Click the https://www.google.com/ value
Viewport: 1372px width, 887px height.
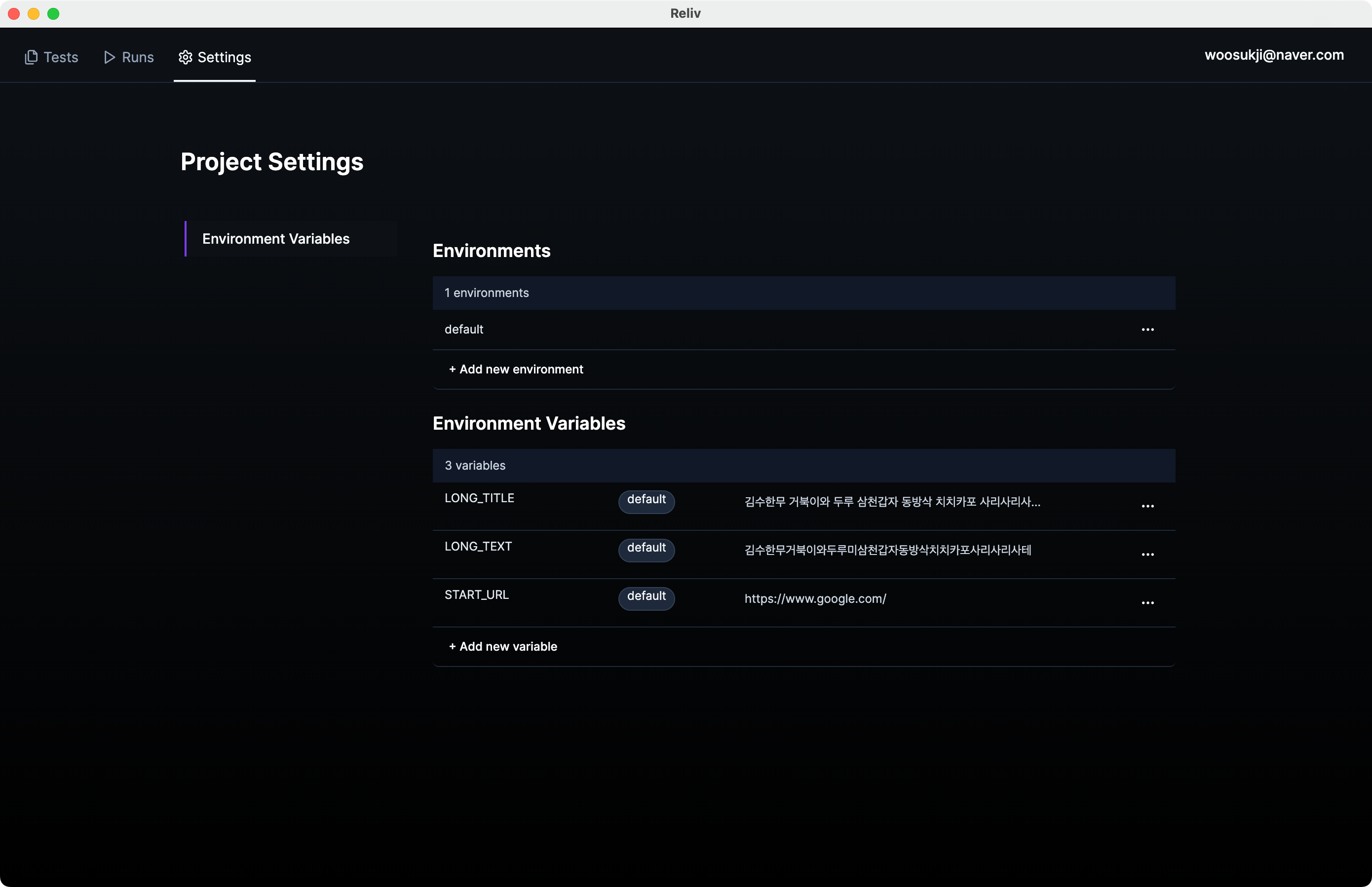815,598
